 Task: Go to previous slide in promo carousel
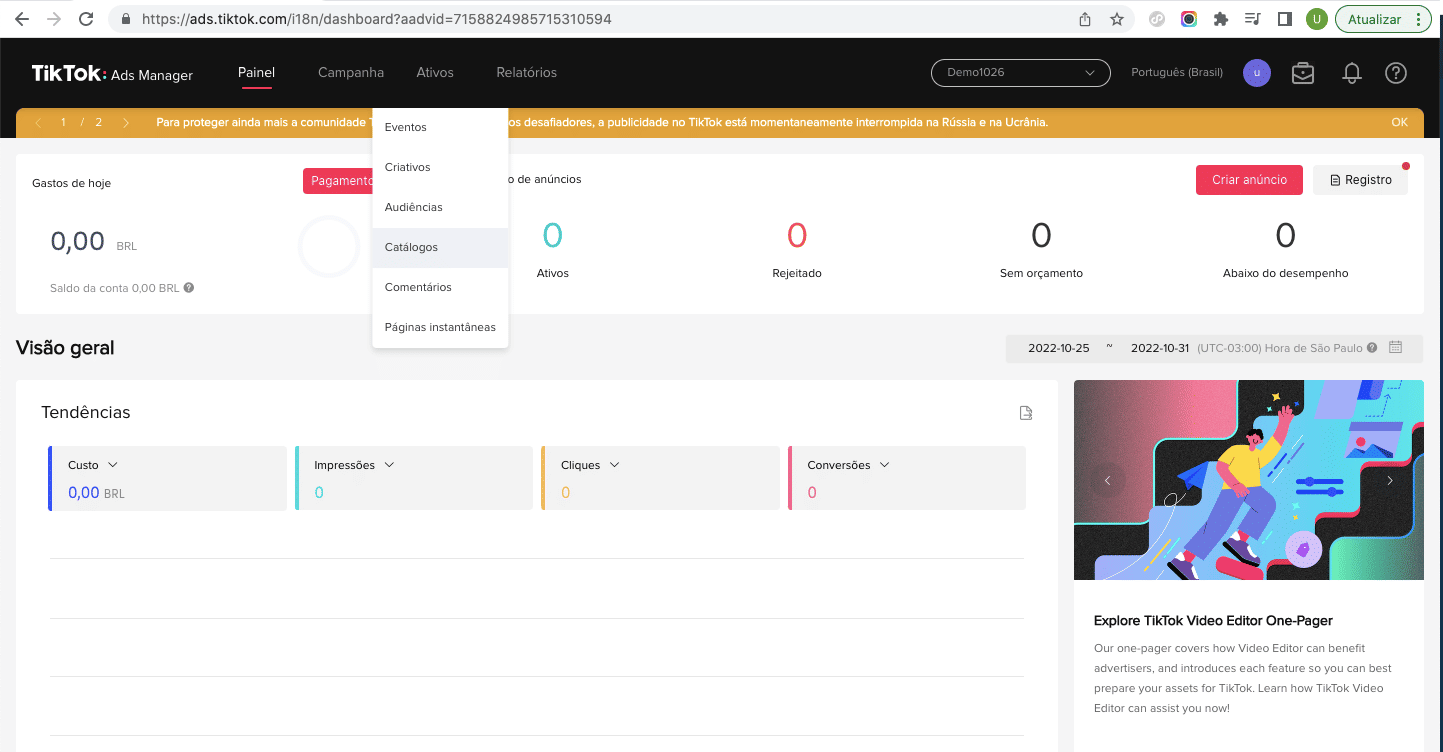point(1107,480)
